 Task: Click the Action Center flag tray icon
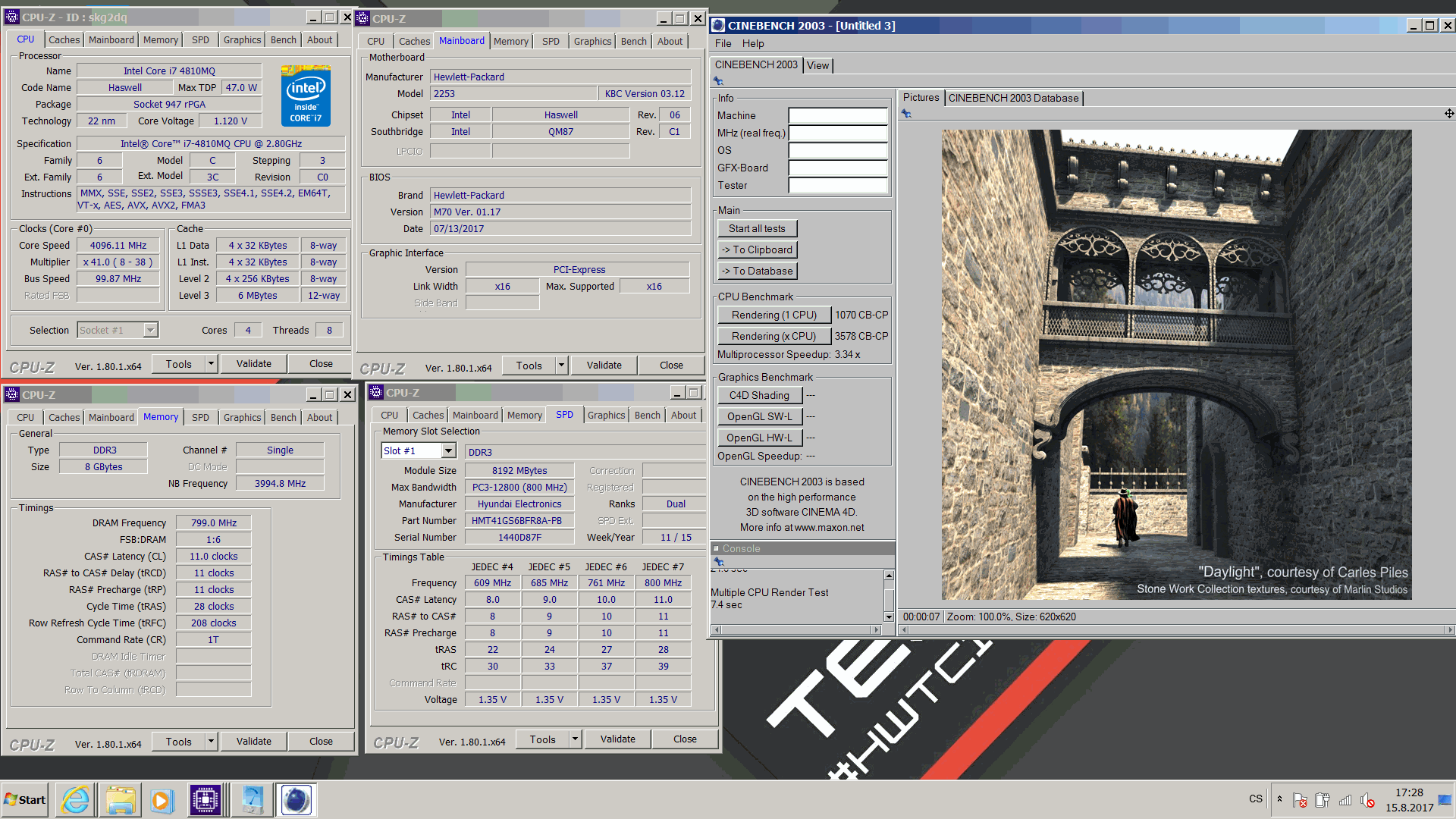pos(1300,800)
